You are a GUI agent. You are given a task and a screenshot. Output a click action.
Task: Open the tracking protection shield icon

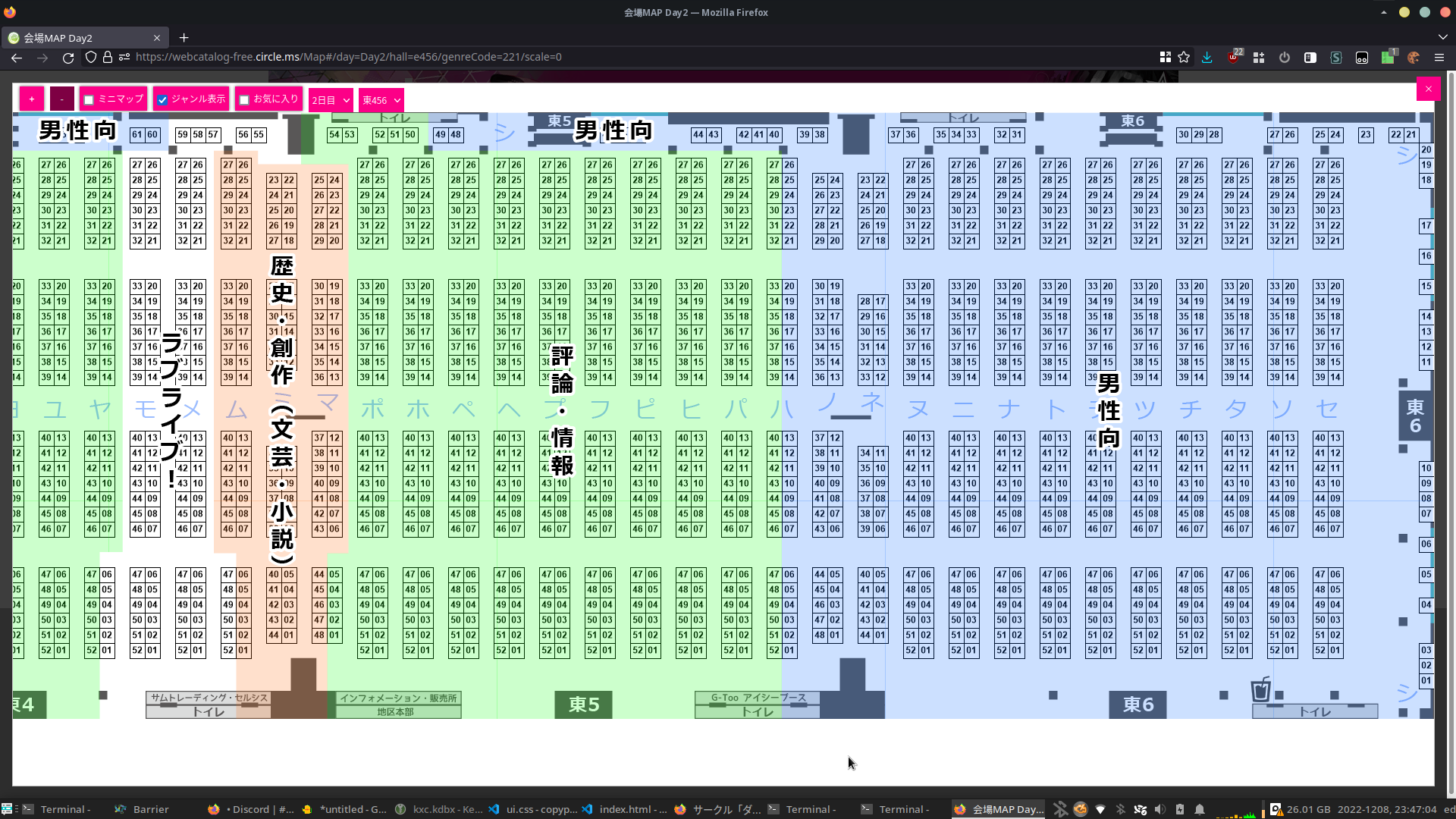point(91,57)
